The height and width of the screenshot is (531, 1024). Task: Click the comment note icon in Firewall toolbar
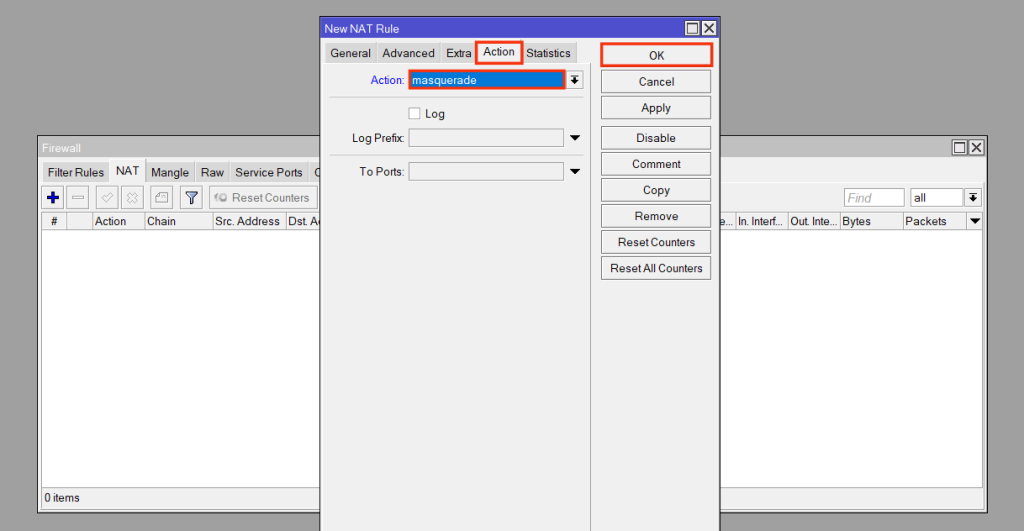pyautogui.click(x=161, y=198)
